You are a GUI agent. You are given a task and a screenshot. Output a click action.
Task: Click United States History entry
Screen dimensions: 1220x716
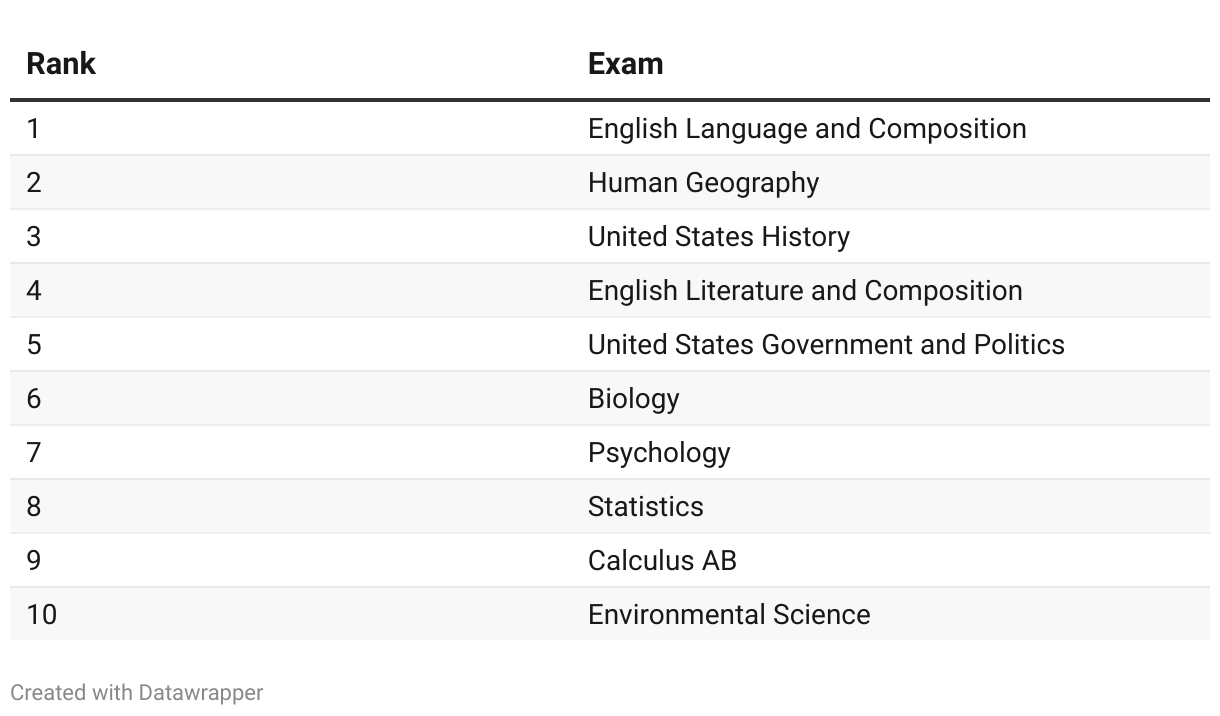click(x=718, y=236)
